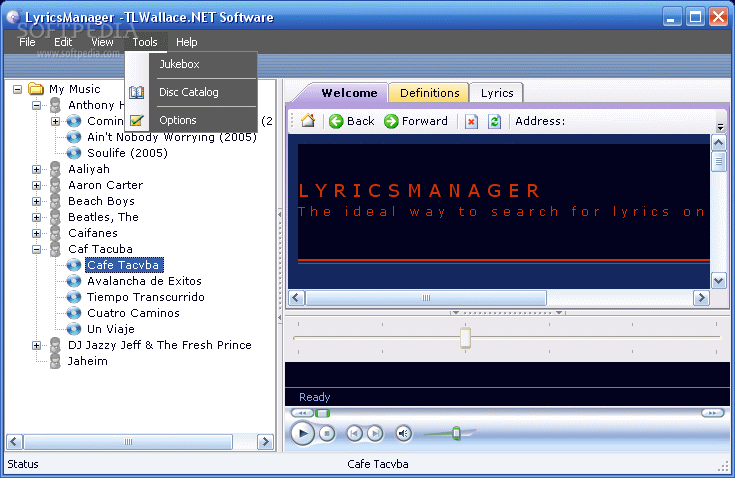The image size is (735, 478).
Task: Open the File menu
Action: tap(27, 42)
